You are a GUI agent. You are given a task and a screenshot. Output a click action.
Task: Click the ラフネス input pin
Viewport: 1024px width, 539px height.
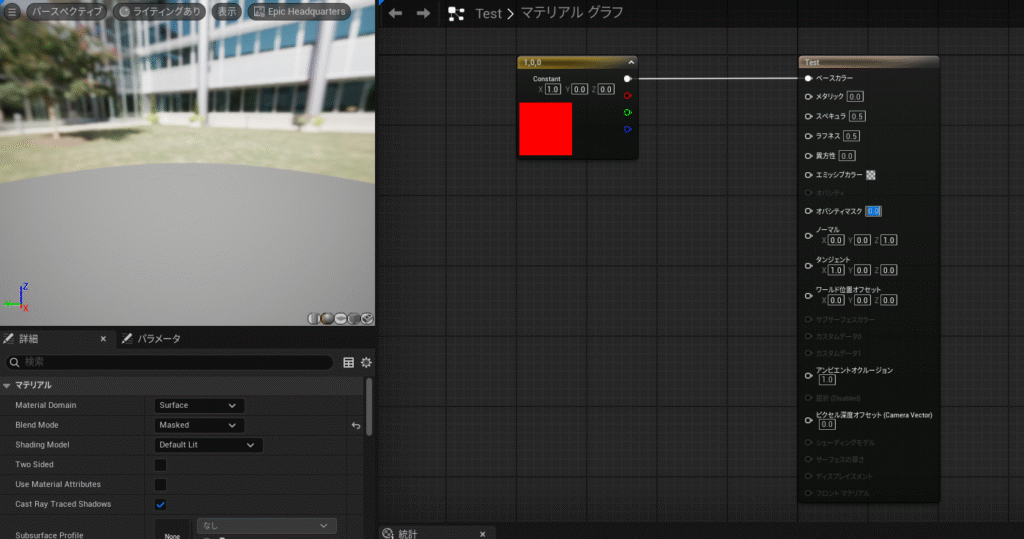point(808,136)
